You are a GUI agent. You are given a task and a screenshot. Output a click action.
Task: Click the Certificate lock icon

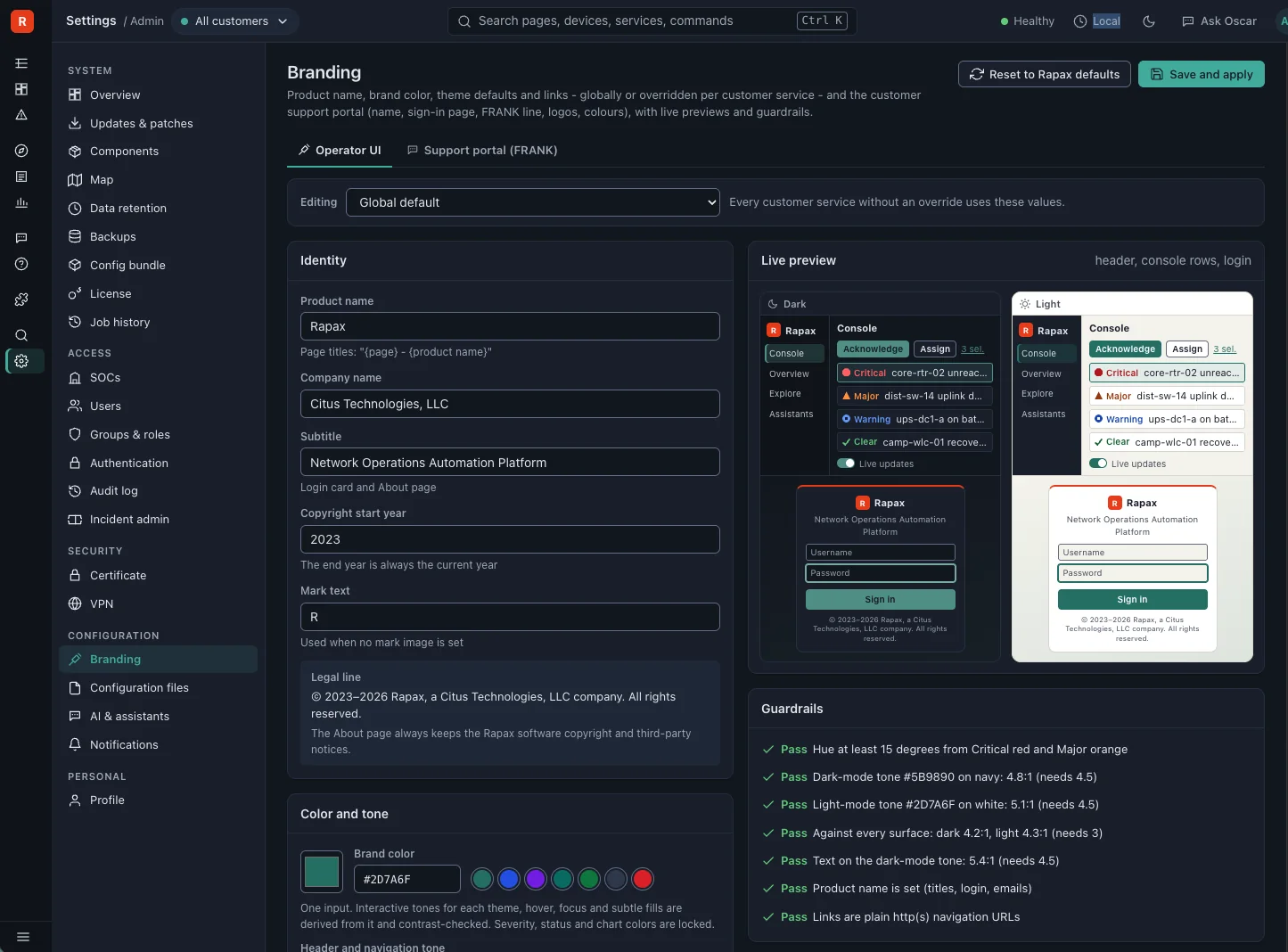tap(75, 575)
